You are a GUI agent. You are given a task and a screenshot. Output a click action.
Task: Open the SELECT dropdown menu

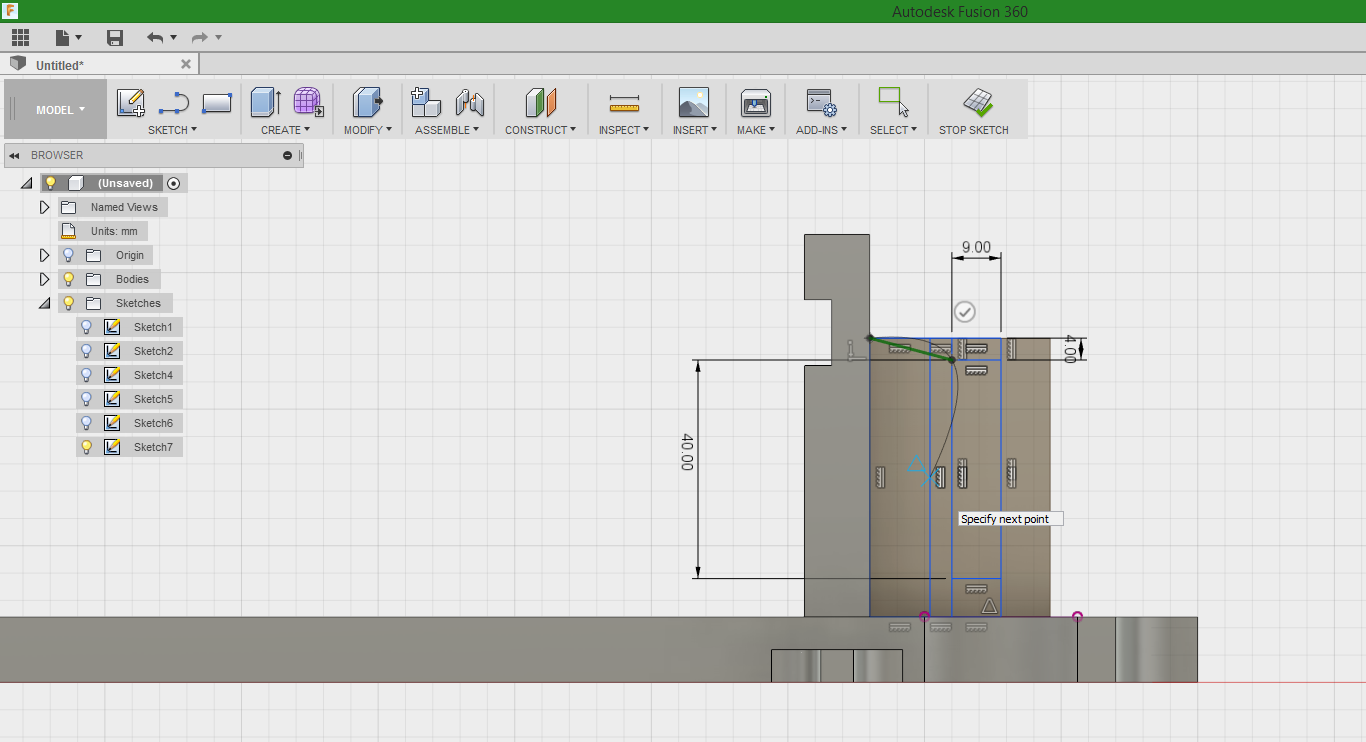[893, 130]
